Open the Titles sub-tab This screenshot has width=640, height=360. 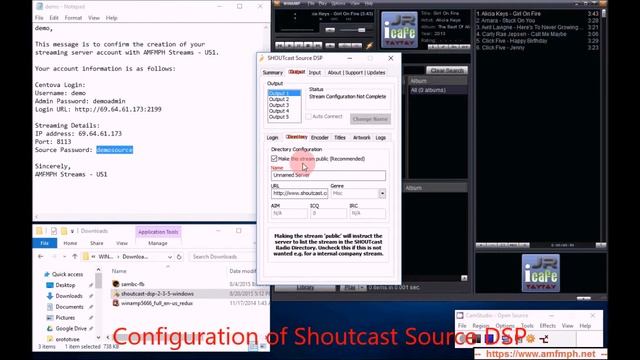340,138
